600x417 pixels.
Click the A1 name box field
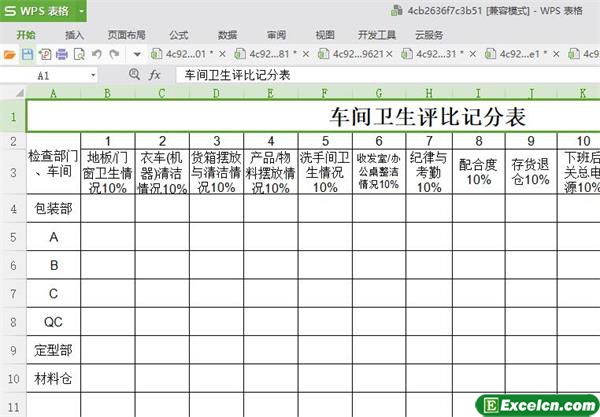[x=43, y=75]
